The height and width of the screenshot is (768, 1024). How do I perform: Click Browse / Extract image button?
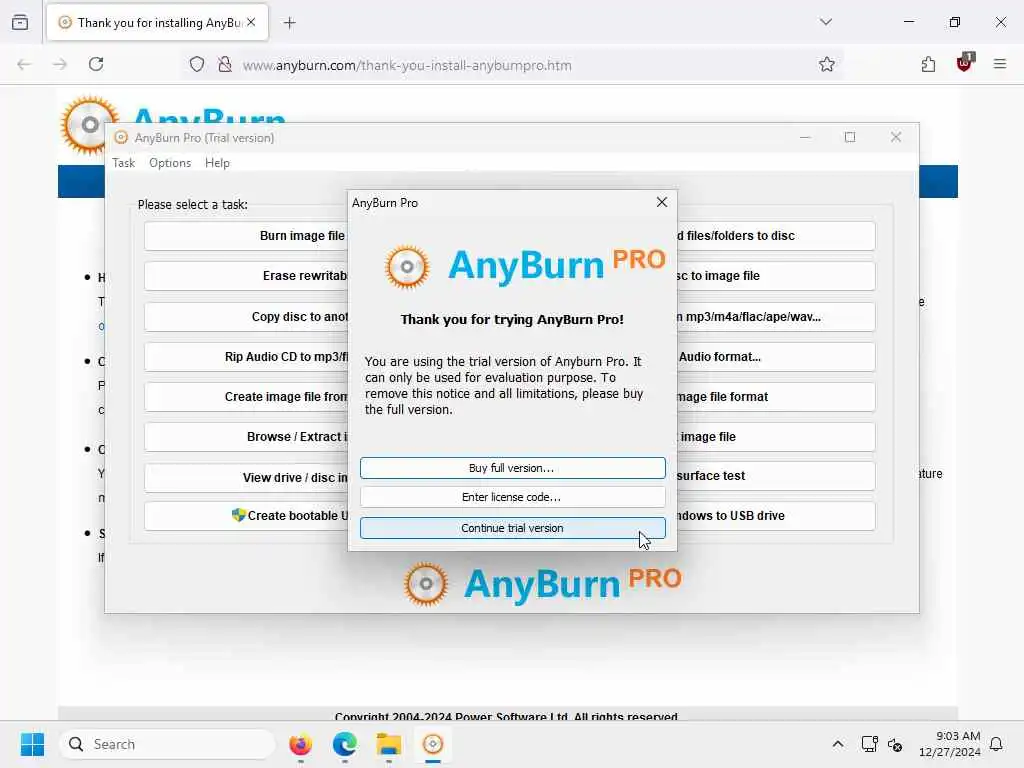tap(246, 436)
